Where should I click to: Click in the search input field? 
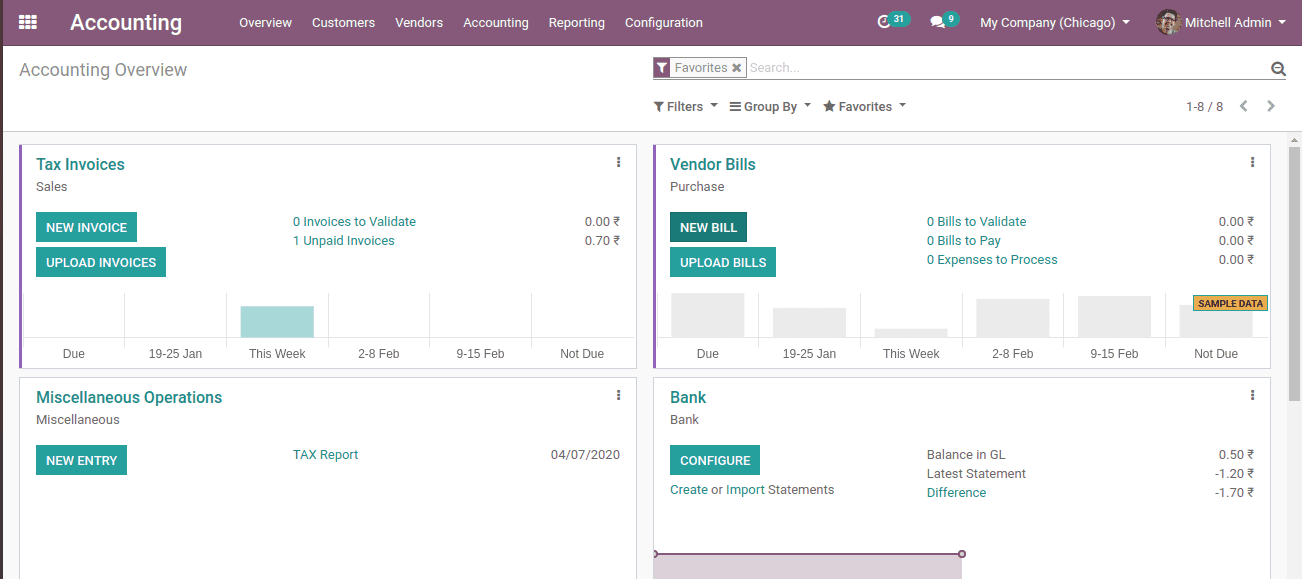pyautogui.click(x=1005, y=68)
